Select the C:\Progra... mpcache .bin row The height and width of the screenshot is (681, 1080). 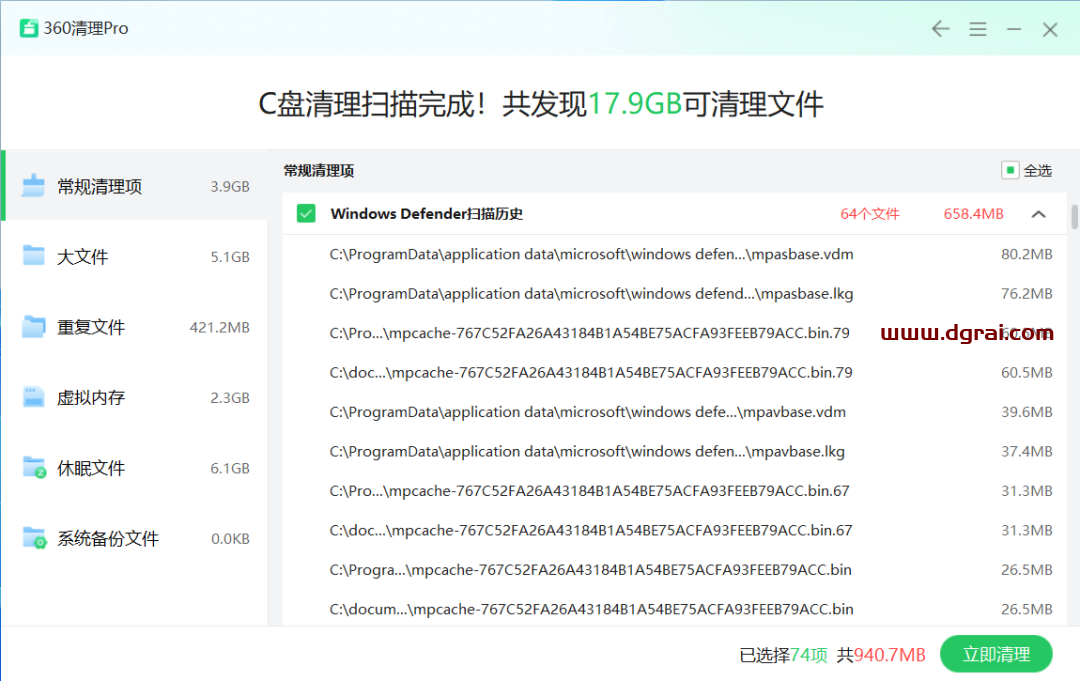(674, 569)
